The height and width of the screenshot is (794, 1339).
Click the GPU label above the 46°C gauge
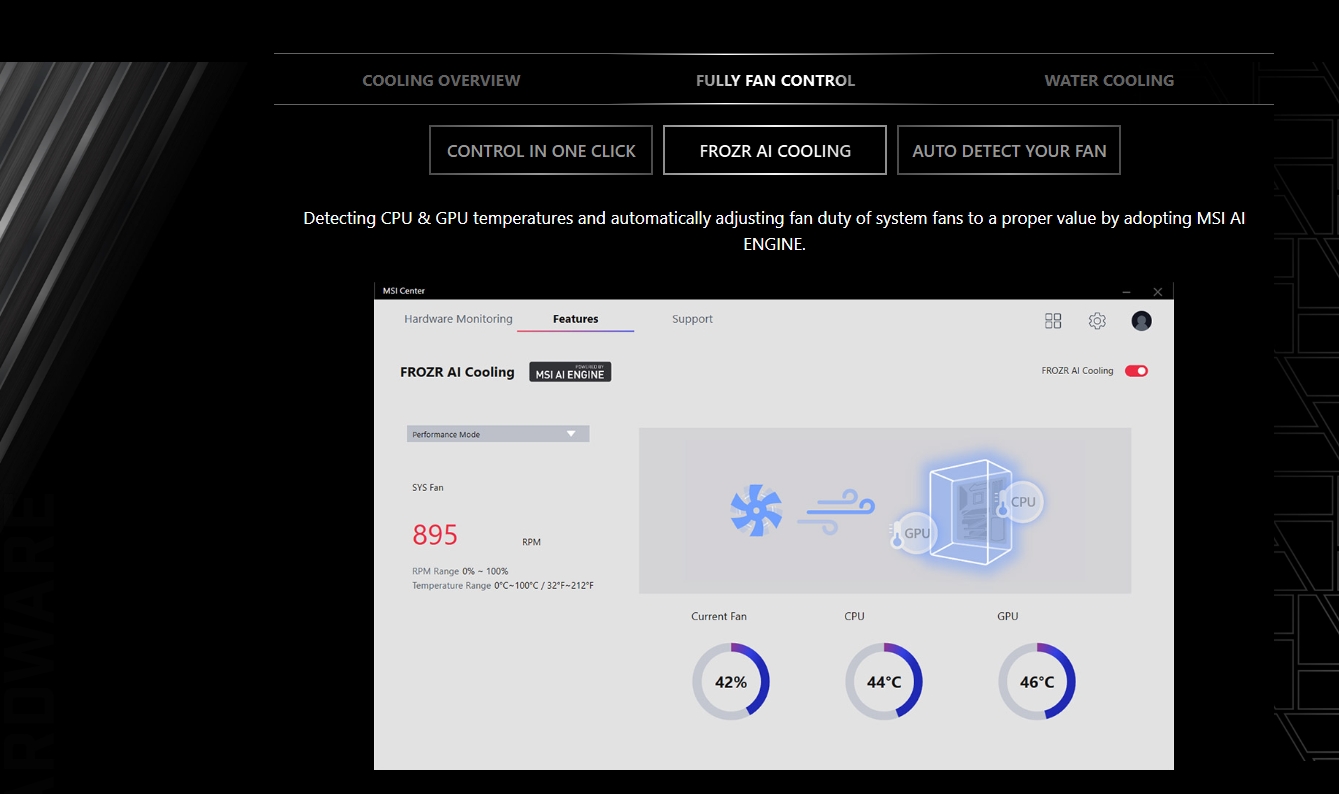(x=1008, y=616)
